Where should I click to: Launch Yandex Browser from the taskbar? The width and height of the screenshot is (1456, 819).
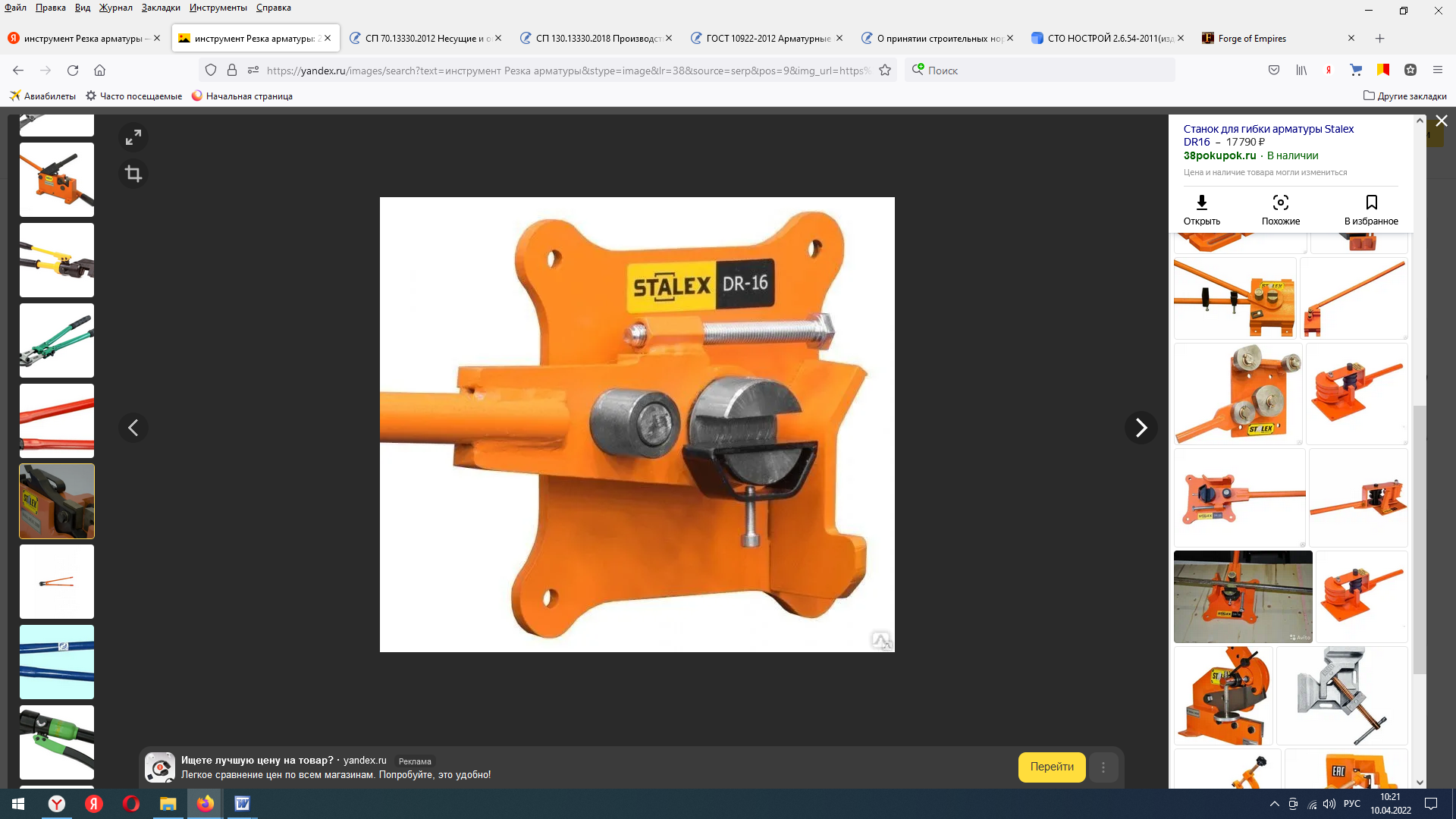coord(57,804)
